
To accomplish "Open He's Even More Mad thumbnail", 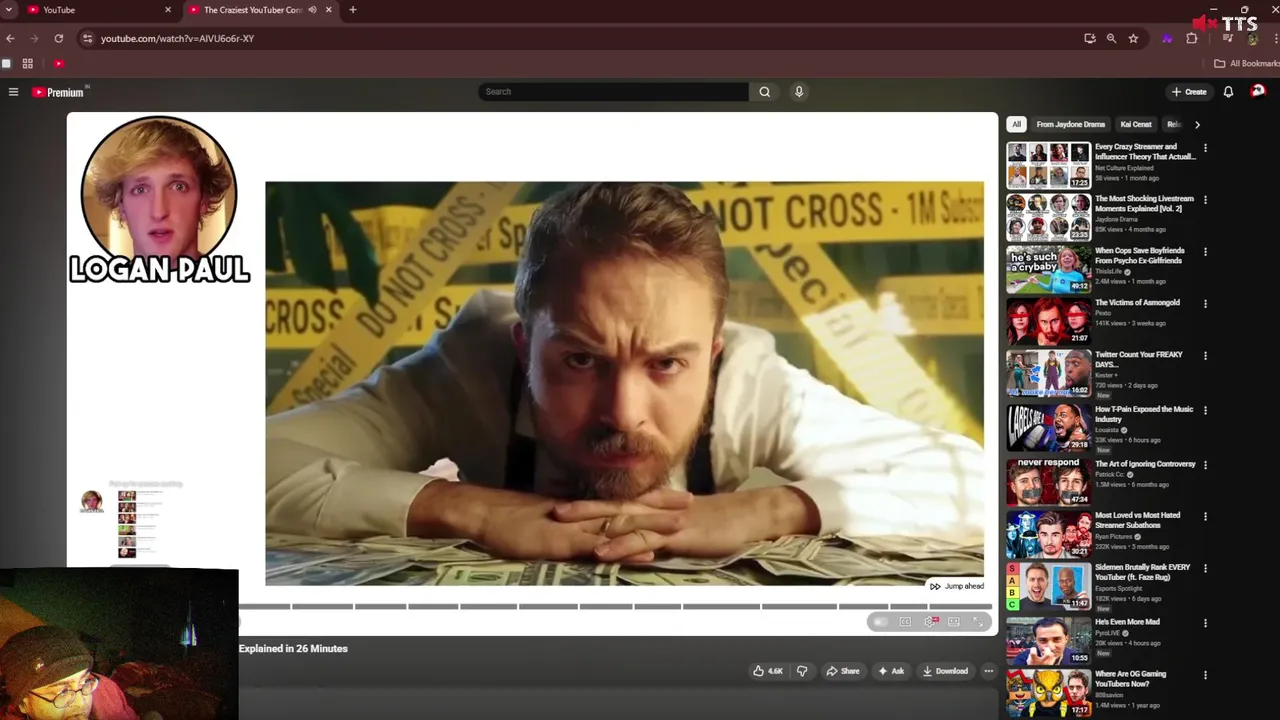I will point(1048,641).
